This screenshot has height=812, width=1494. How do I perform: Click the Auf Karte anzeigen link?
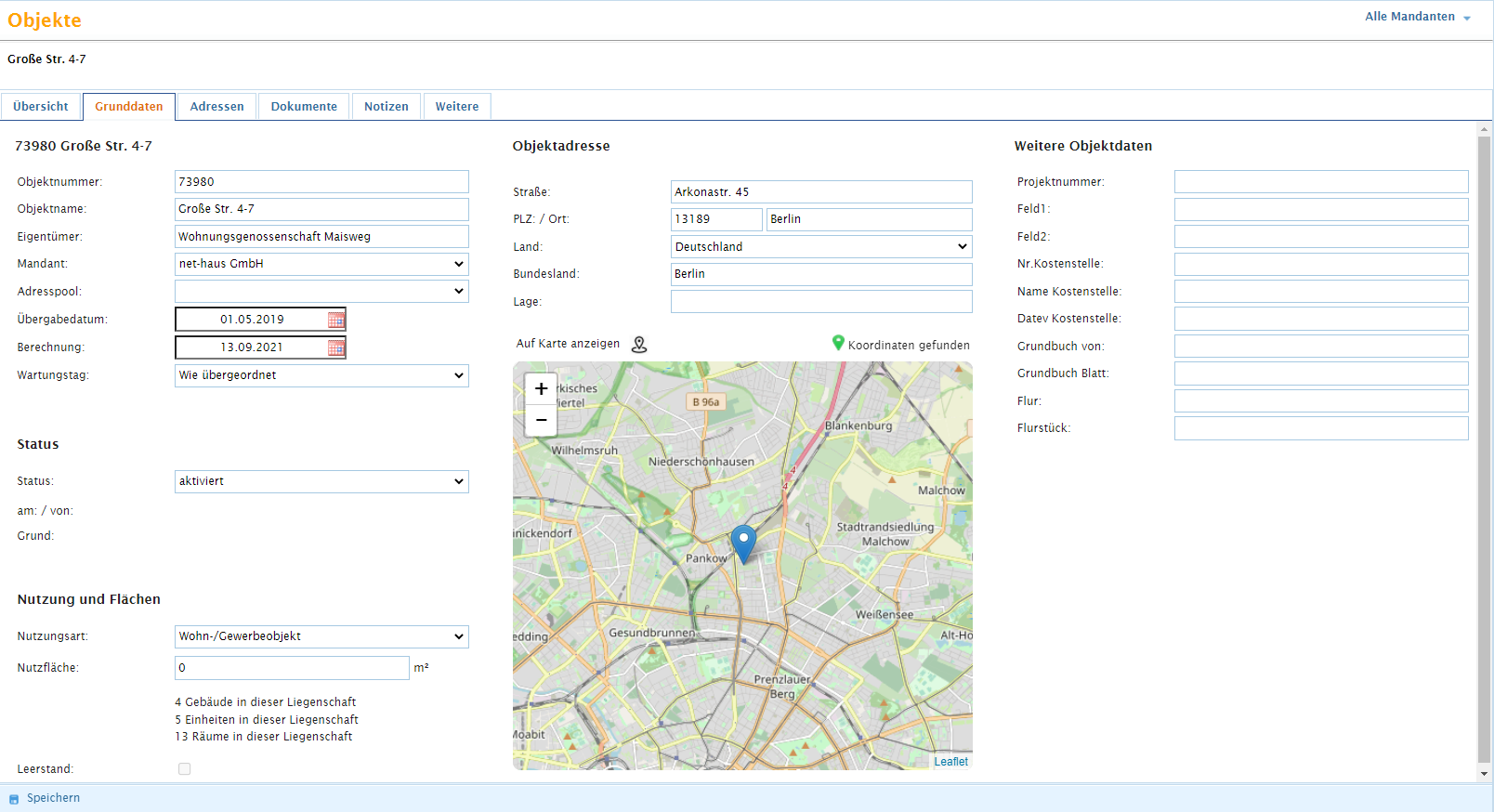(x=568, y=344)
